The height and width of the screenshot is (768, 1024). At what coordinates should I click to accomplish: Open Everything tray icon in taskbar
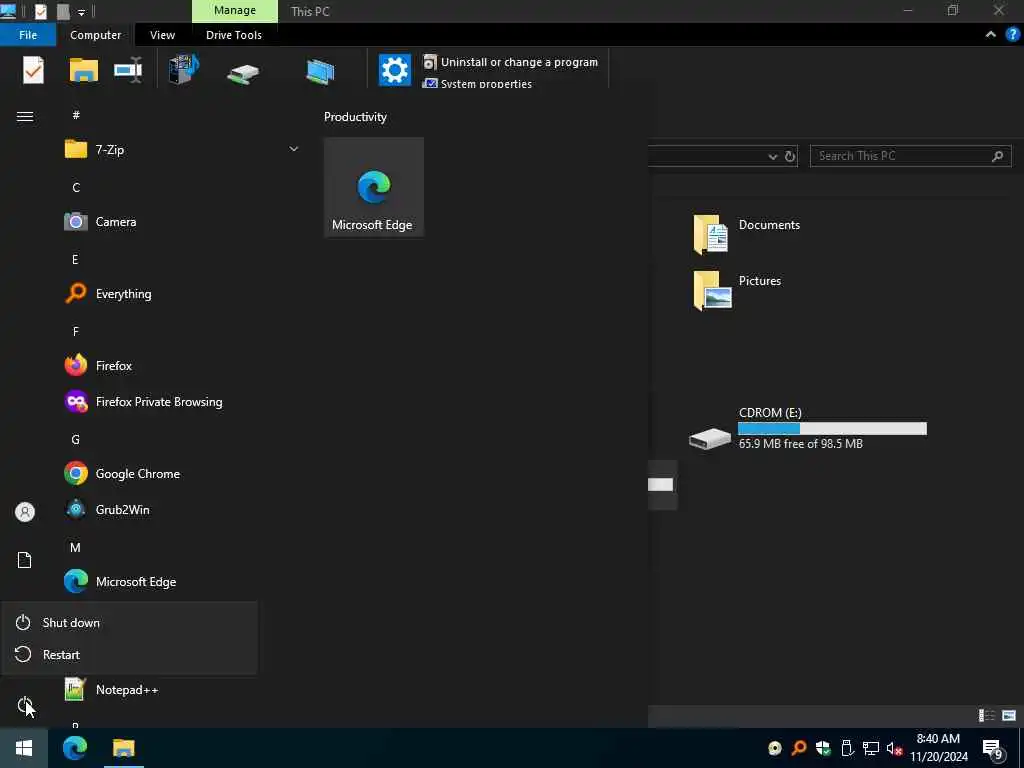pos(799,748)
